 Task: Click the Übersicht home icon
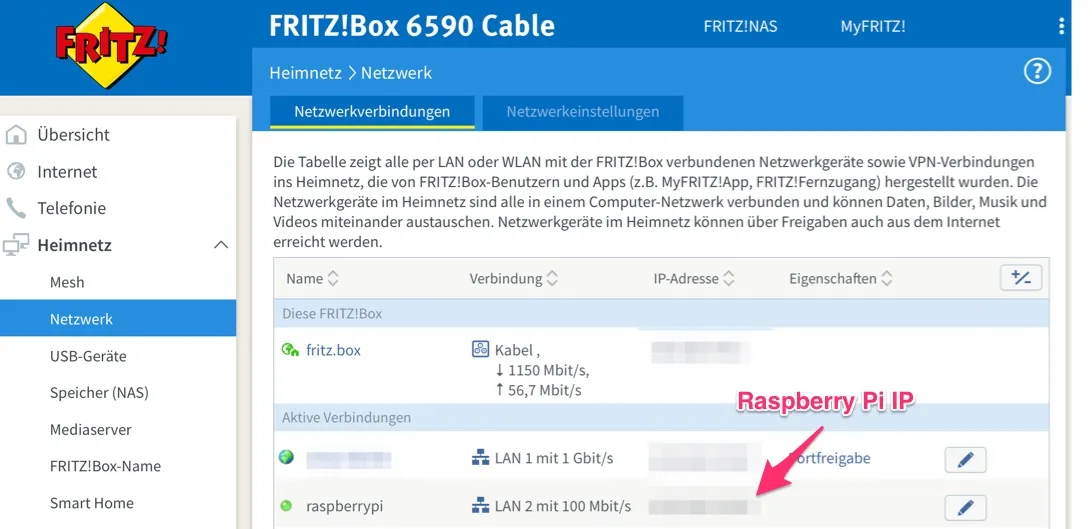pos(16,135)
